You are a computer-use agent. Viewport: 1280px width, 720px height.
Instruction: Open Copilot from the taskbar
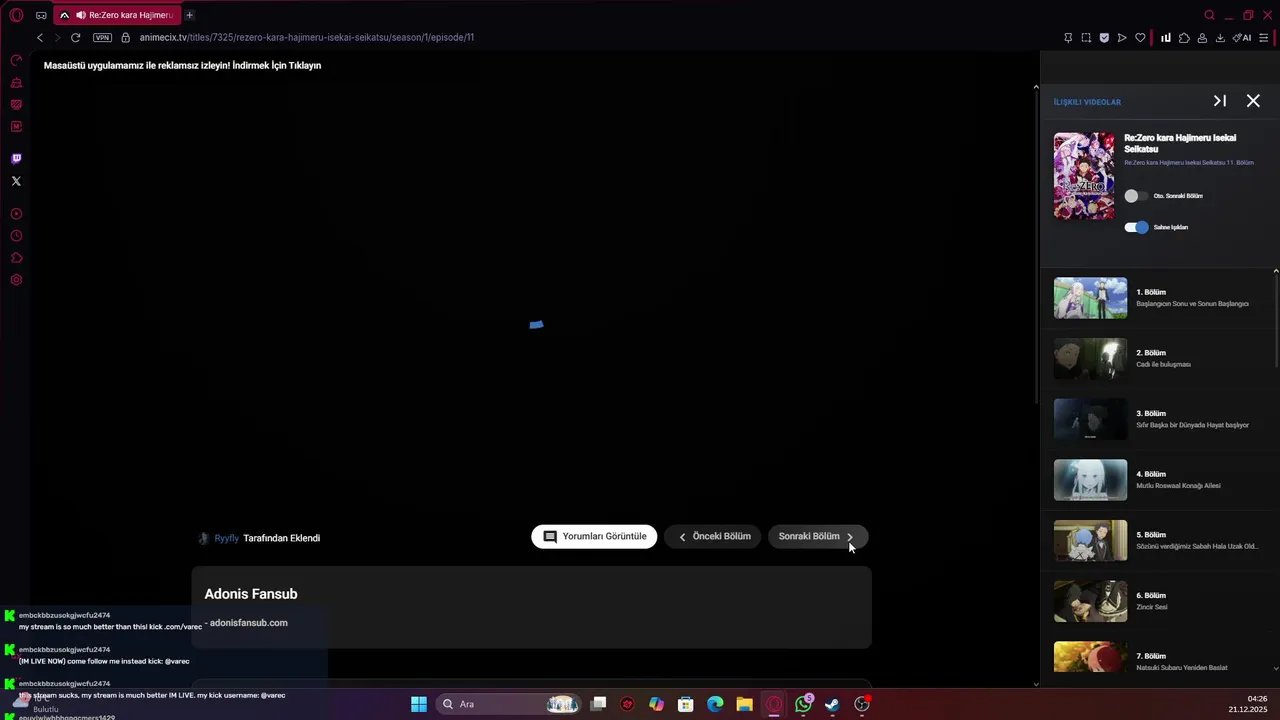(x=656, y=704)
